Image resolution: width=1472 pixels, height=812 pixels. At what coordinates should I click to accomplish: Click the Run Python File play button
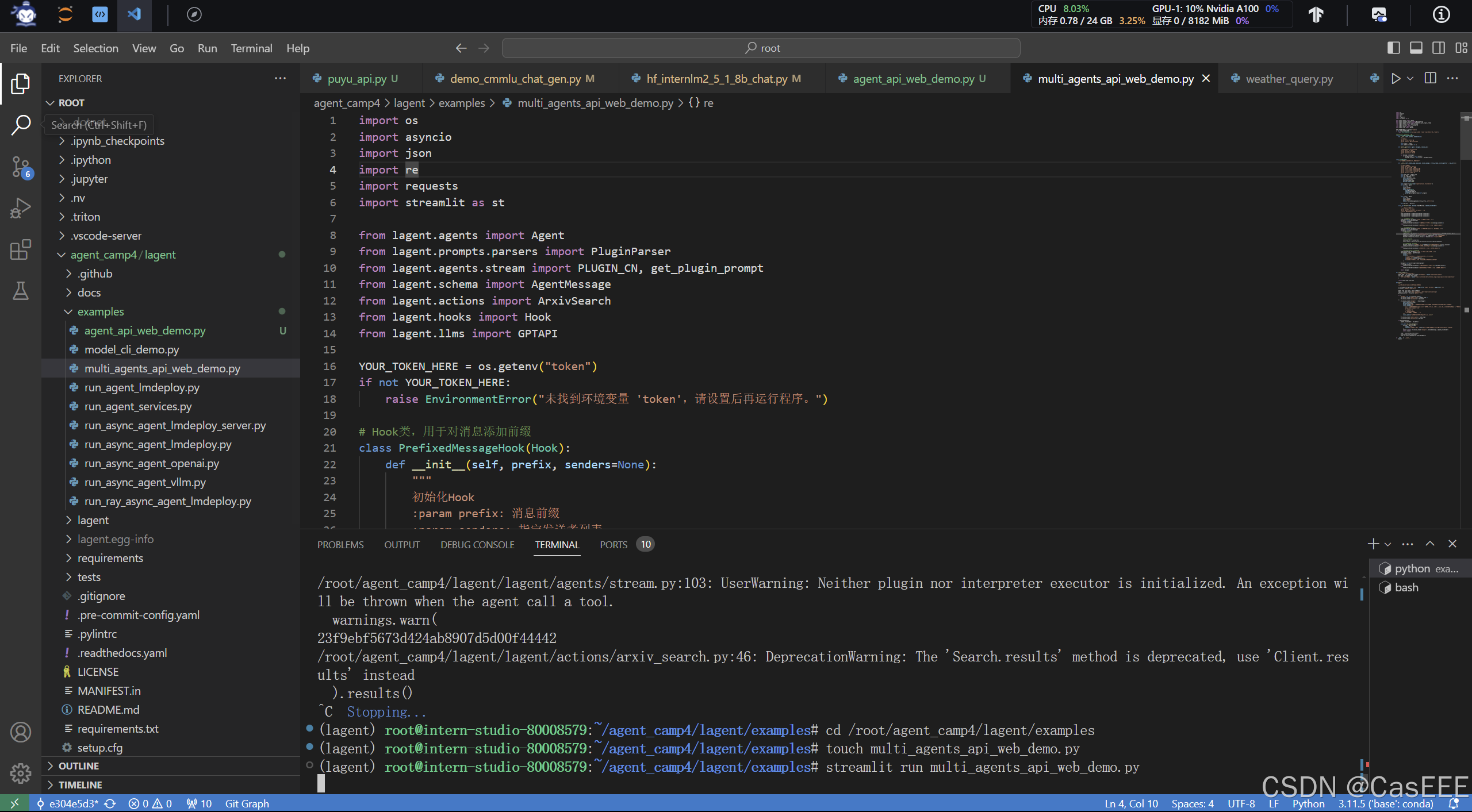coord(1396,79)
